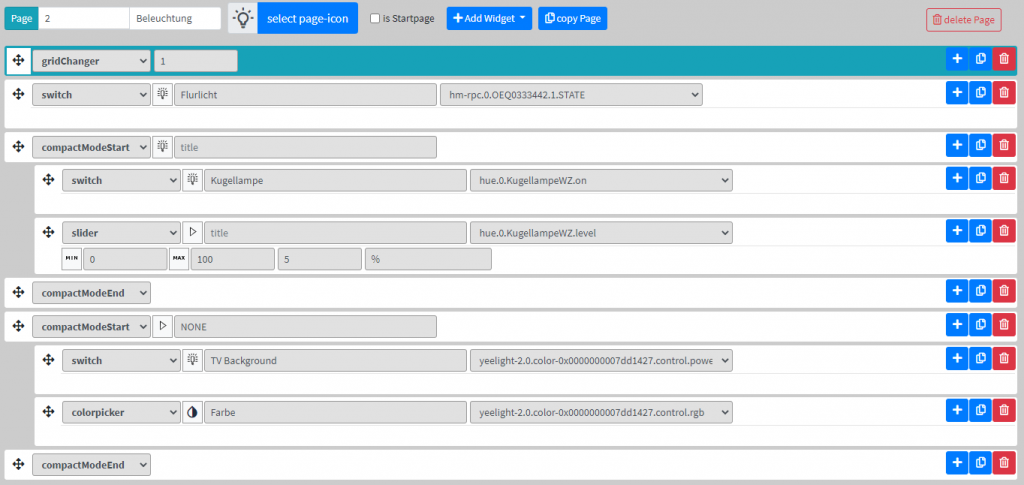The width and height of the screenshot is (1024, 485).
Task: Open the gridChanger widget type dropdown
Action: pos(91,61)
